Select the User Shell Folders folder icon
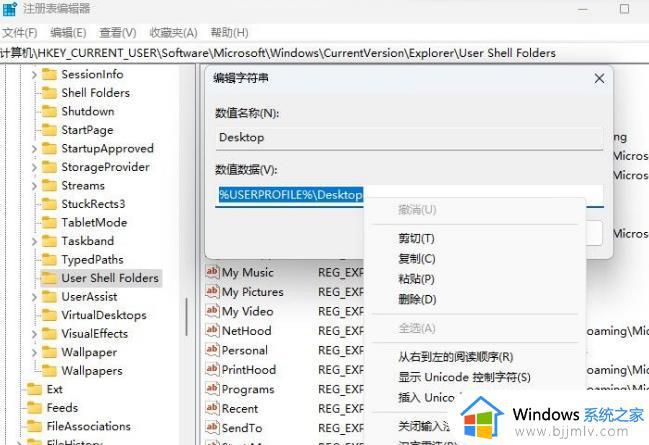Screen dimensions: 649x445 (49, 278)
